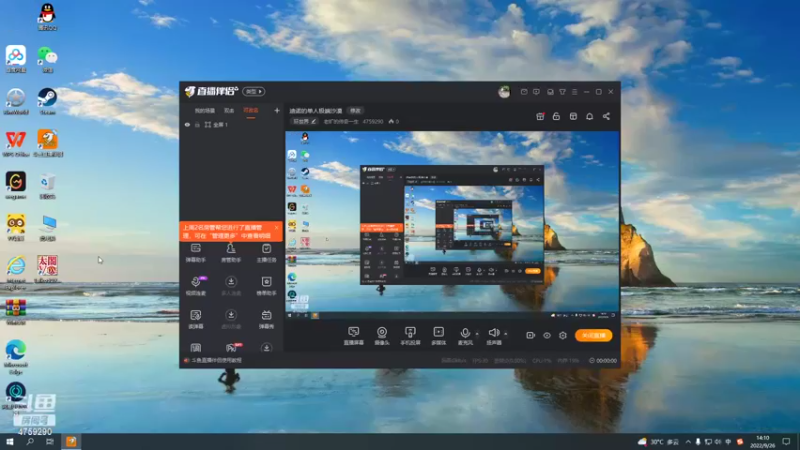Open the gift box icon with red dot
The image size is (800, 450).
[x=540, y=116]
